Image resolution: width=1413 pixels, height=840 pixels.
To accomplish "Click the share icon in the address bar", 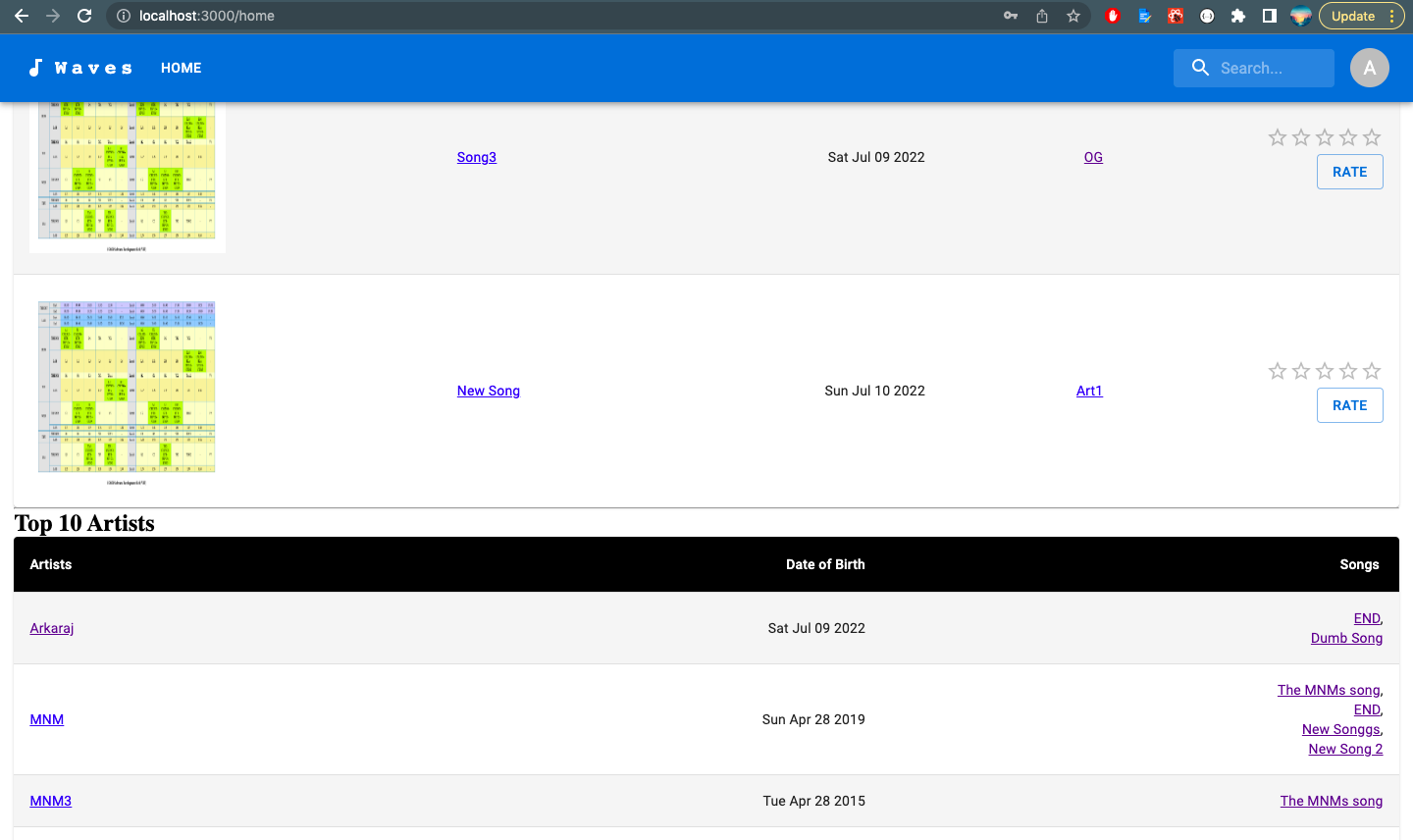I will [x=1041, y=16].
